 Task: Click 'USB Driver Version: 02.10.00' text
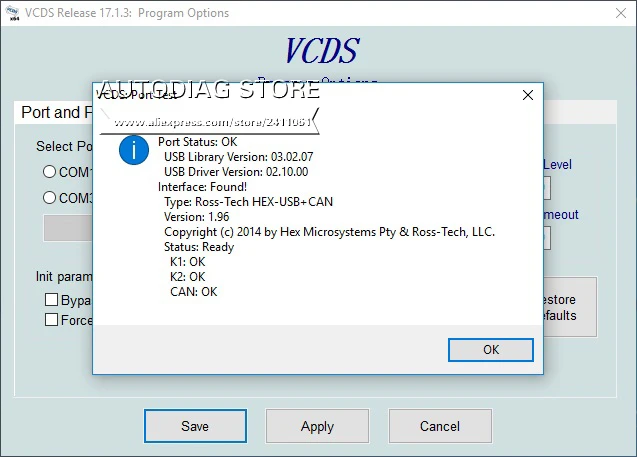[x=236, y=172]
